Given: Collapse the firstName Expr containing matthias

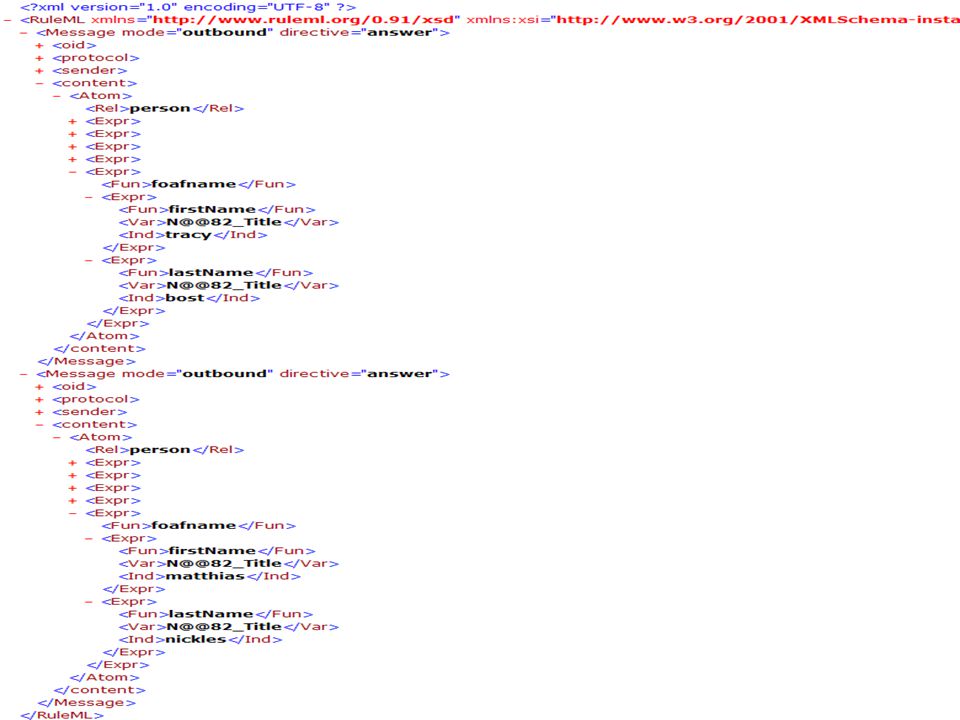Looking at the screenshot, I should tap(89, 539).
